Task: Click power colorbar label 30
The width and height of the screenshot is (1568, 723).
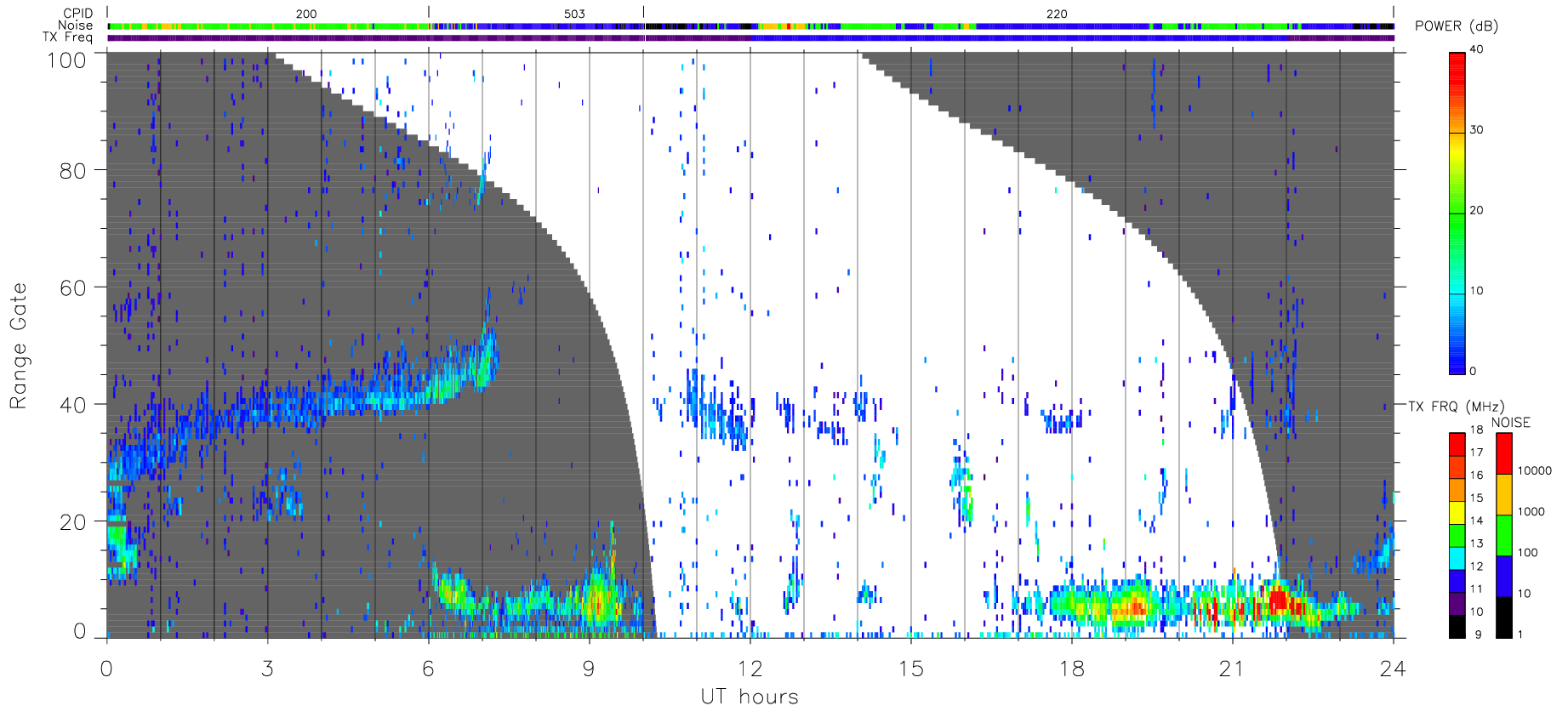Action: click(1476, 130)
